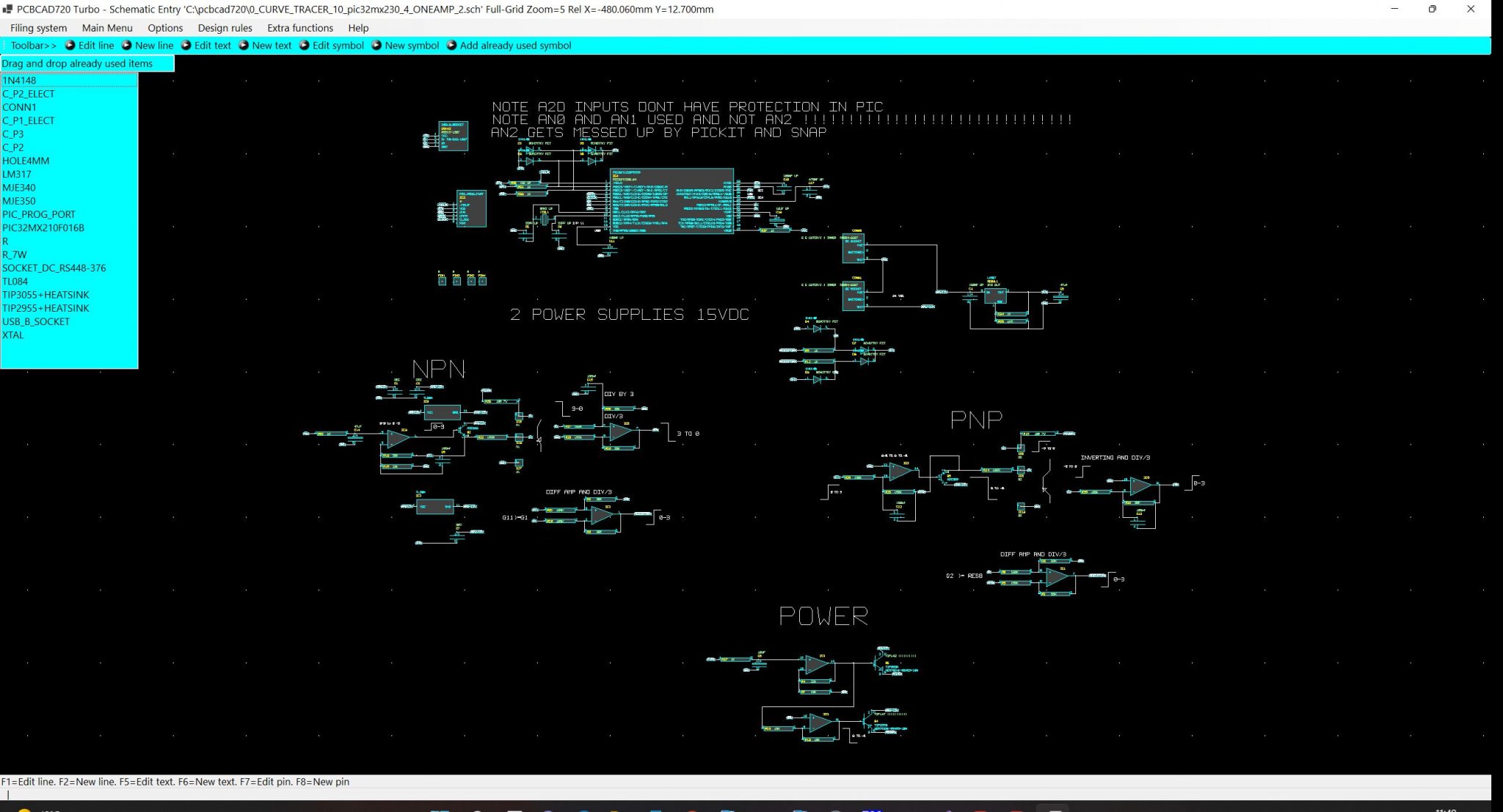Select SOCKET_DC_RS448-376 in the symbol list

[69, 268]
